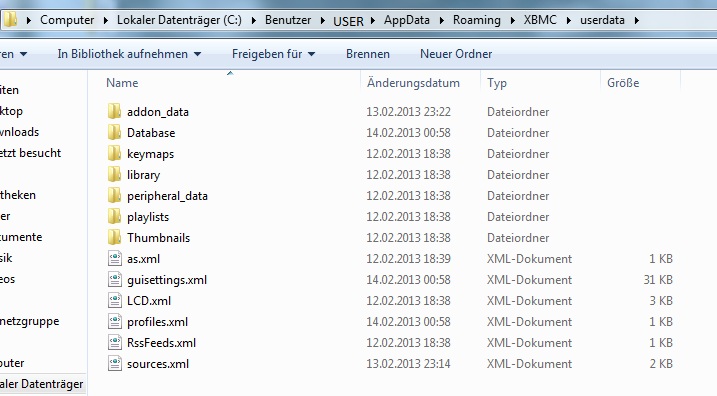Open the In Bibliothek aufnehmen dropdown
The image size is (717, 396).
pos(129,54)
